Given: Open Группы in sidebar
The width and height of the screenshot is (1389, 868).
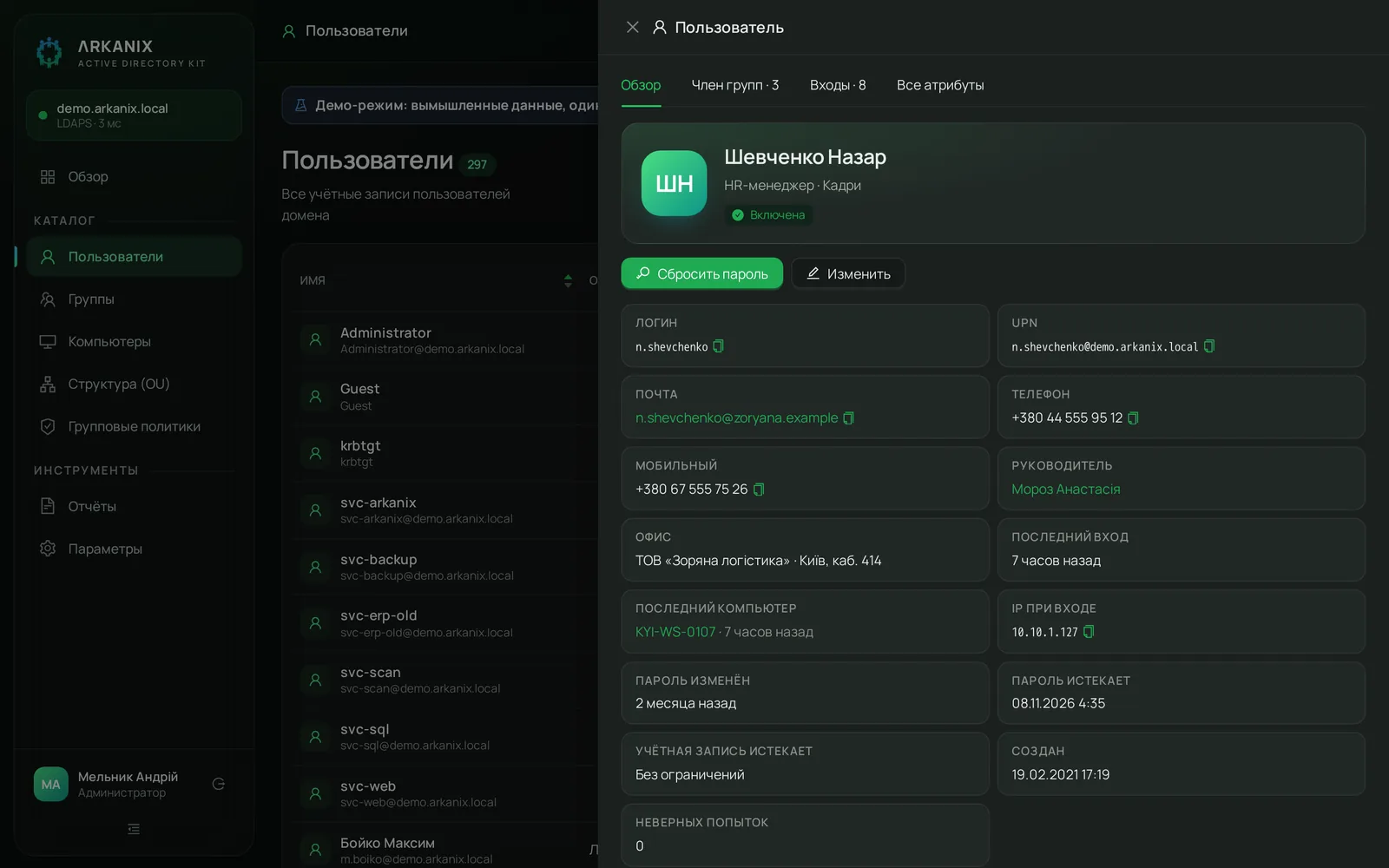Looking at the screenshot, I should click(x=134, y=299).
